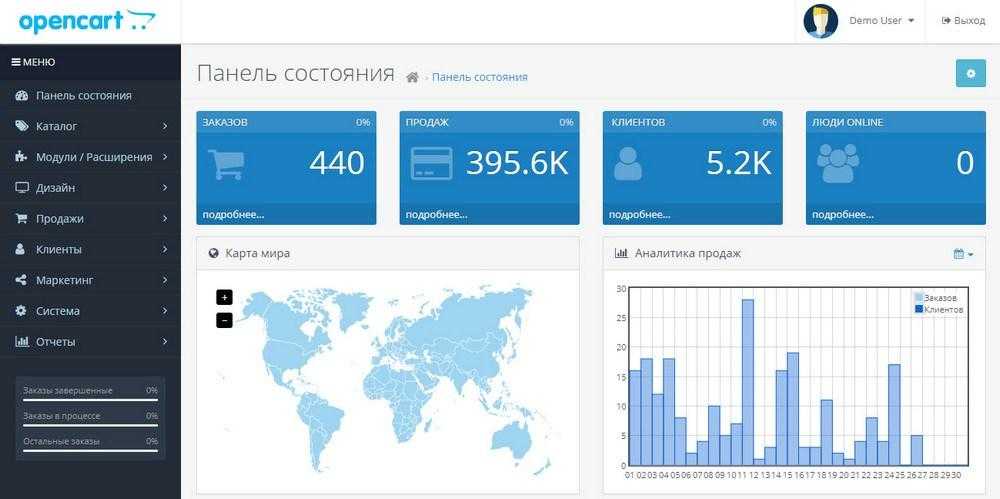Select Панель состояния in the sidebar
This screenshot has height=499, width=1000.
point(83,96)
